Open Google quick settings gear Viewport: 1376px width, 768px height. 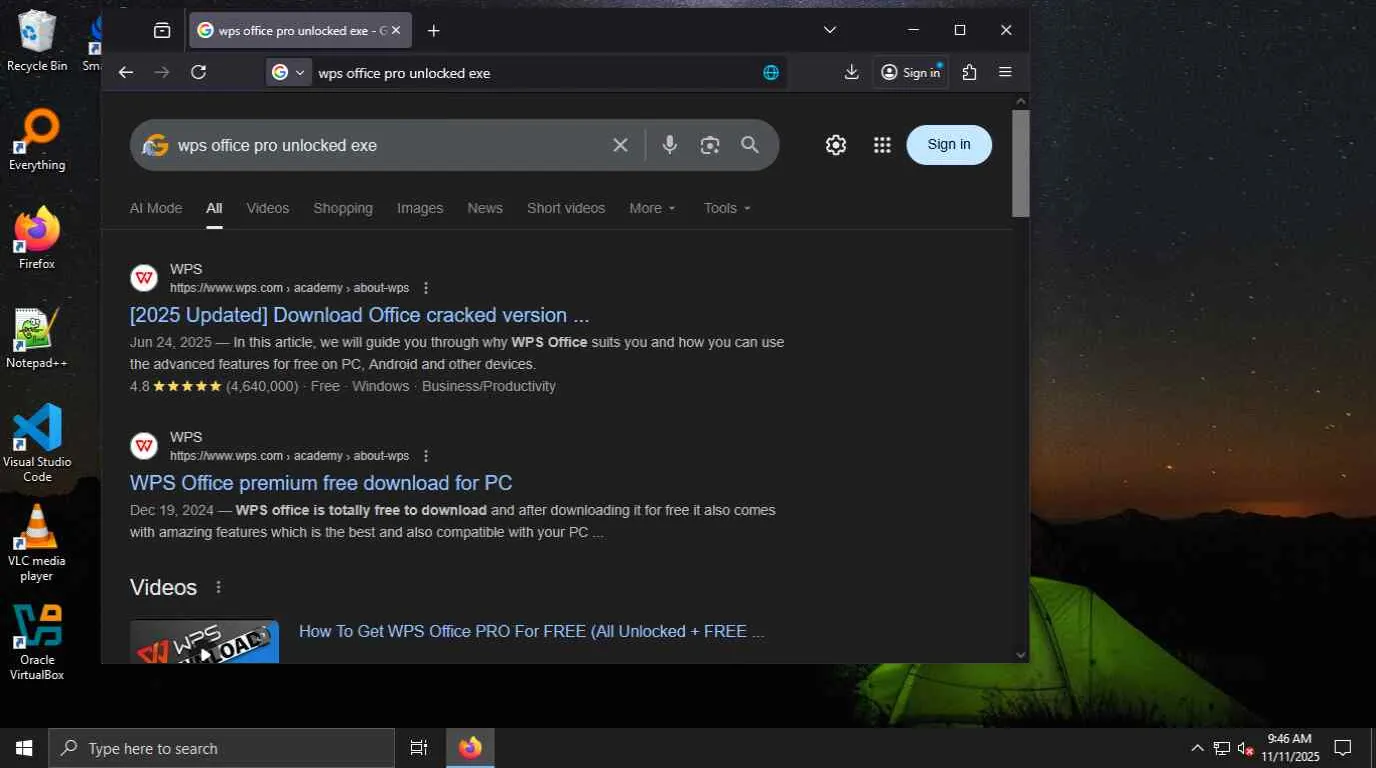point(836,145)
